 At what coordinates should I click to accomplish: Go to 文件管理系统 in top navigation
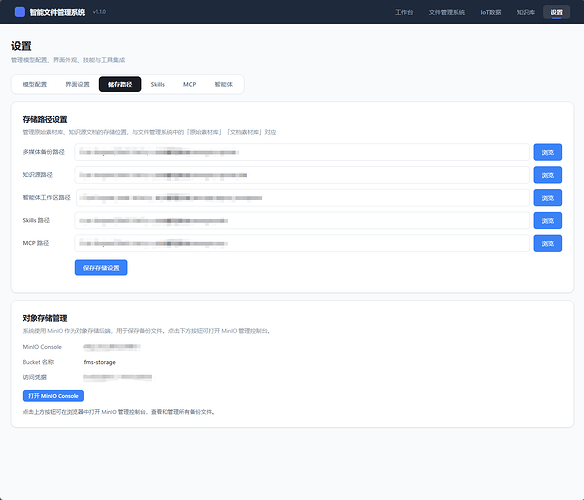tap(447, 12)
